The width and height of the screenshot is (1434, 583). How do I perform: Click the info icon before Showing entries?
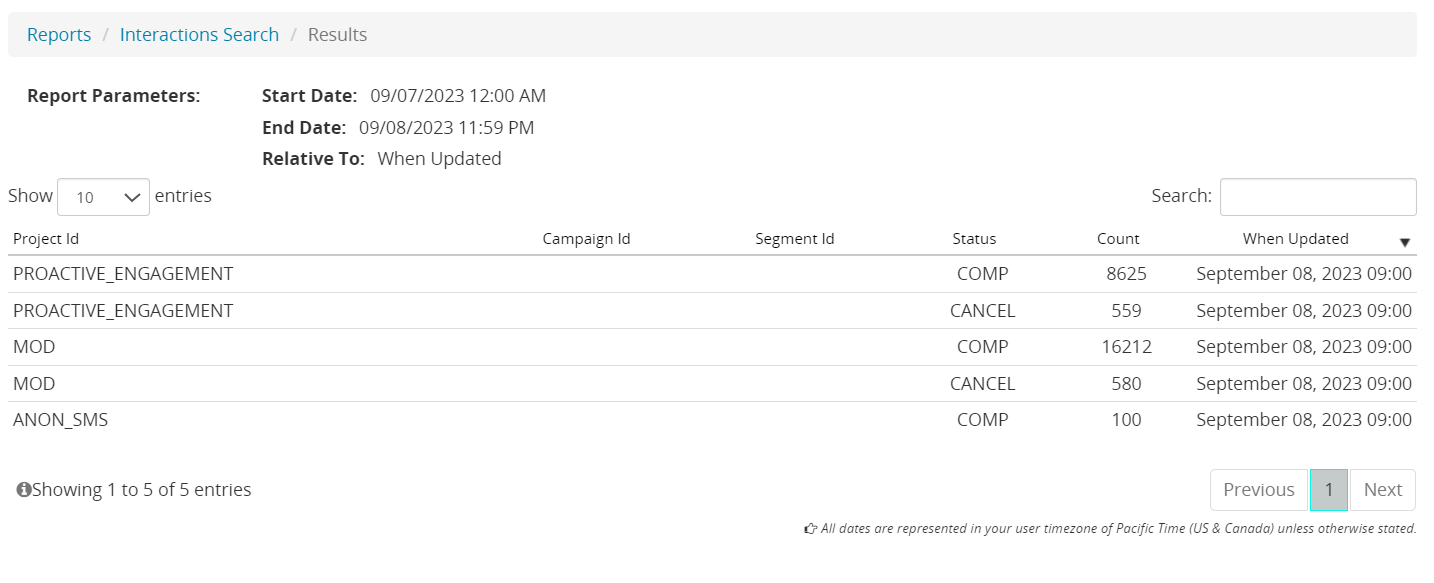(x=24, y=490)
